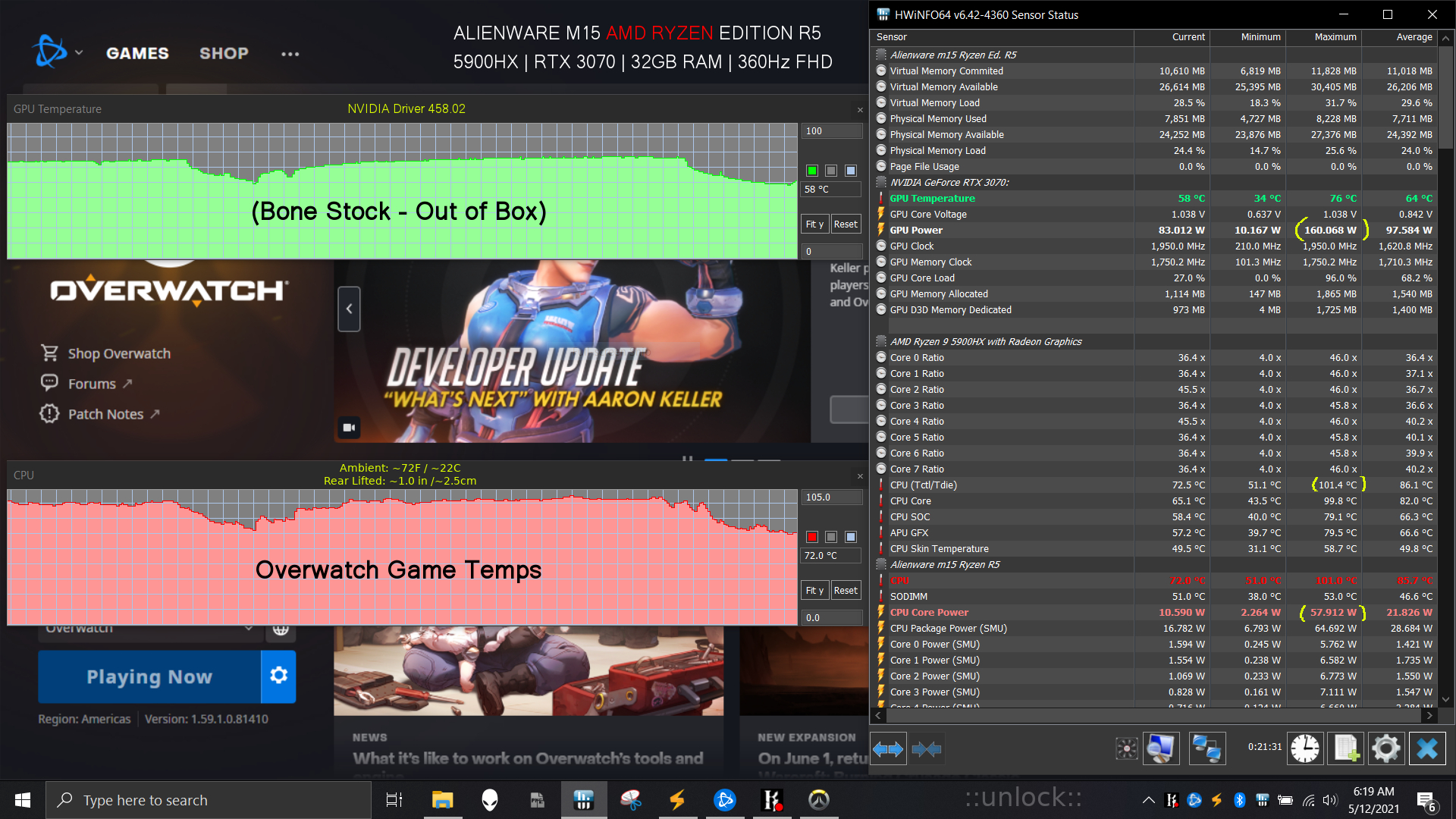This screenshot has height=819, width=1456.
Task: Click the HWiNFO vertical scrollbar thumb
Action: 1446,97
